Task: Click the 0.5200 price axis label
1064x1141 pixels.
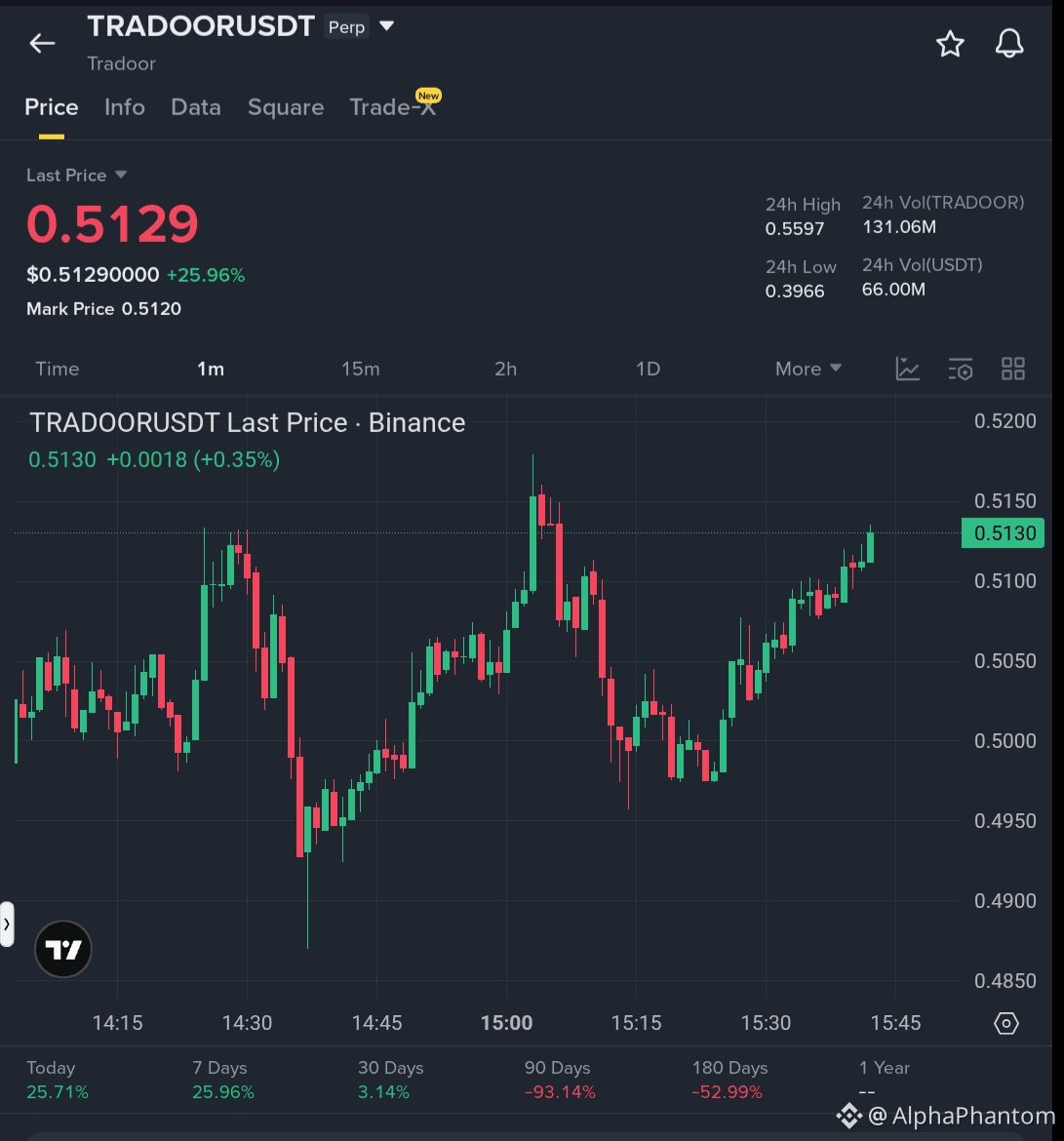Action: coord(1005,421)
